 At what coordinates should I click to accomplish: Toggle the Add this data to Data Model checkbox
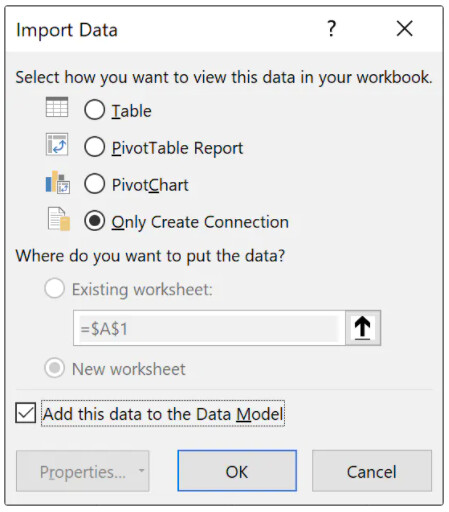[26, 413]
